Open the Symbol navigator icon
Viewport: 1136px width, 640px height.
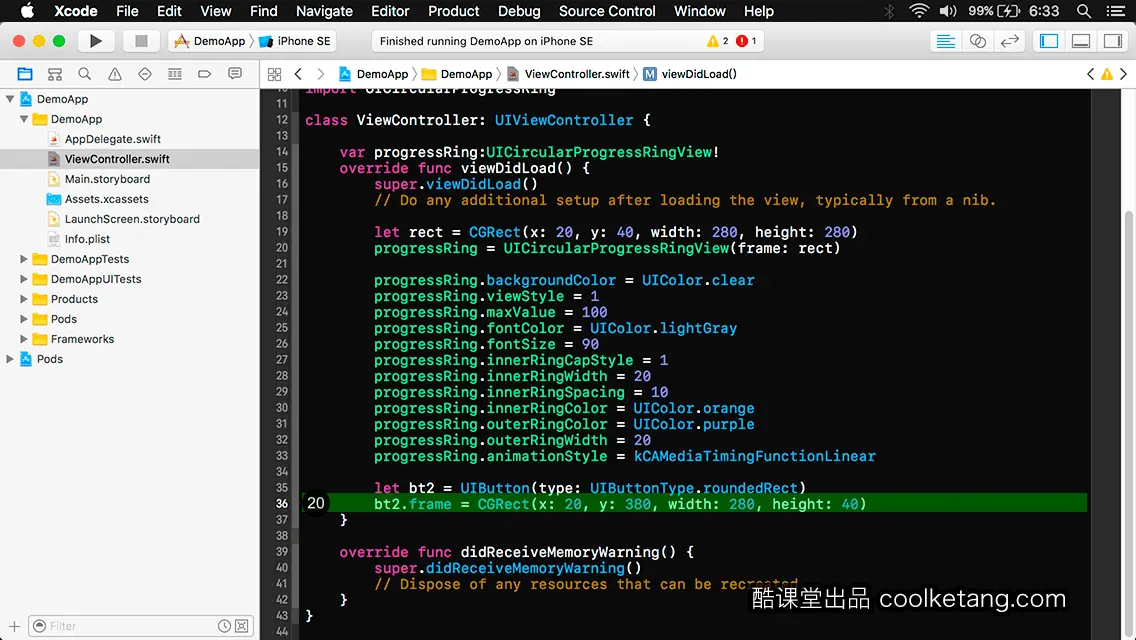coord(54,74)
